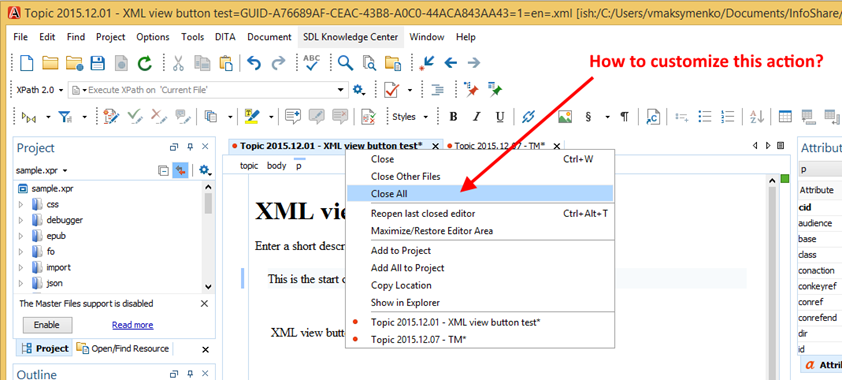This screenshot has width=842, height=380.
Task: Open the Styles dropdown
Action: coord(410,116)
